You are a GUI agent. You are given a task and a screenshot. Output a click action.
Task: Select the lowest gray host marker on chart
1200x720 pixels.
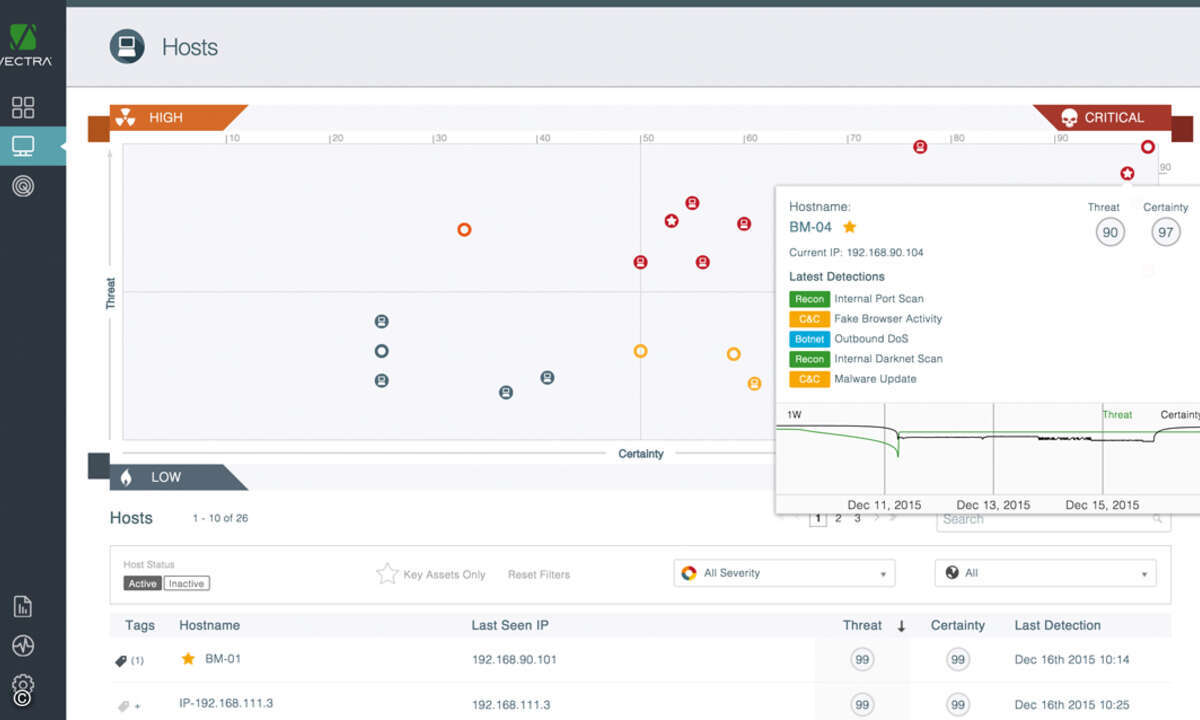tap(506, 392)
